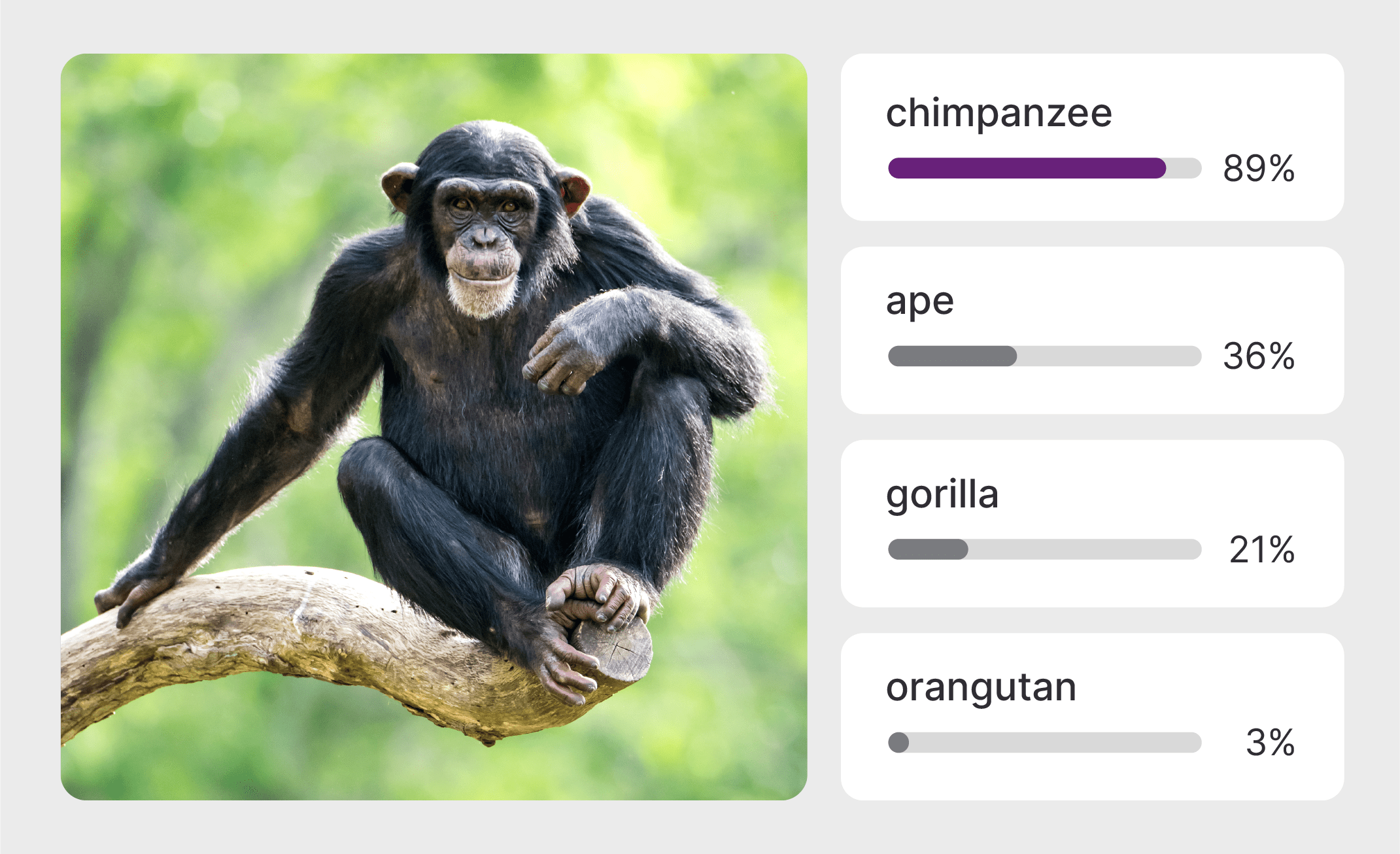1400x854 pixels.
Task: Click the chimpanzee's hand resting on the branch
Action: [x=134, y=590]
